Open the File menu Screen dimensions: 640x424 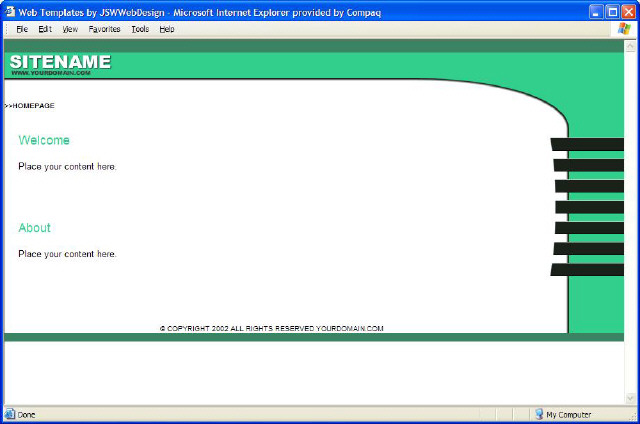21,29
